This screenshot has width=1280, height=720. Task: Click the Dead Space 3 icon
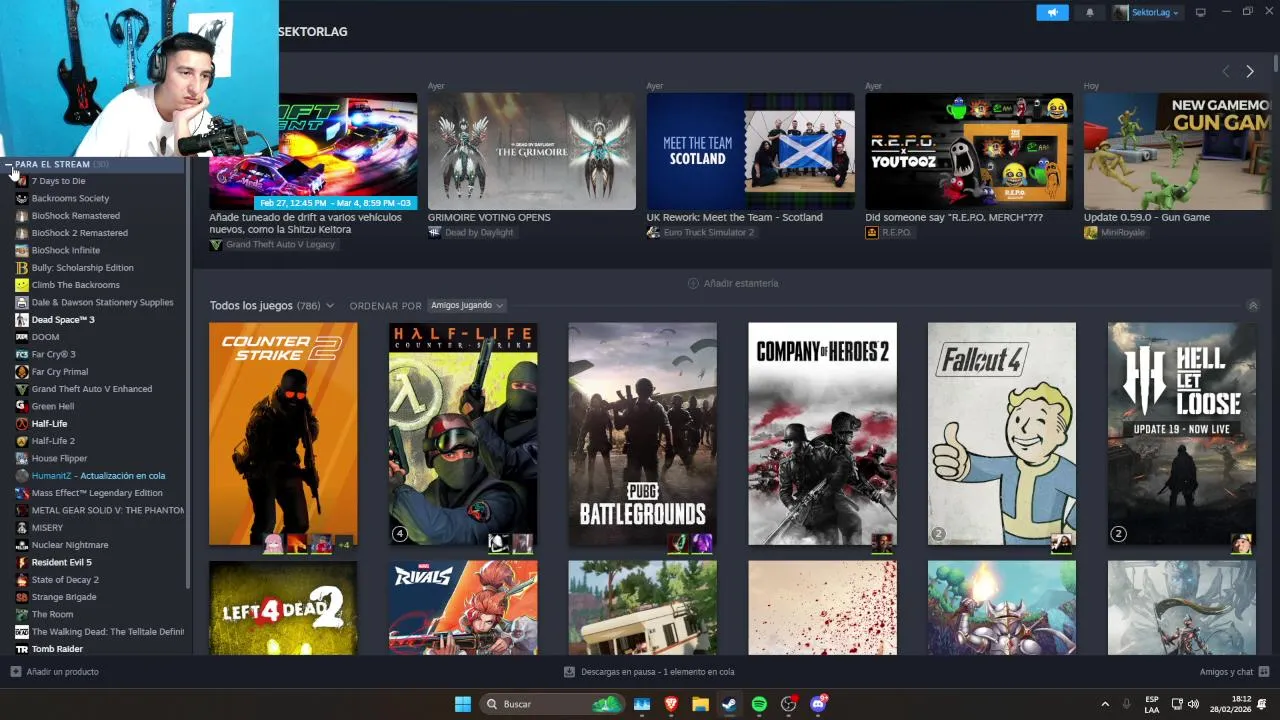point(22,320)
